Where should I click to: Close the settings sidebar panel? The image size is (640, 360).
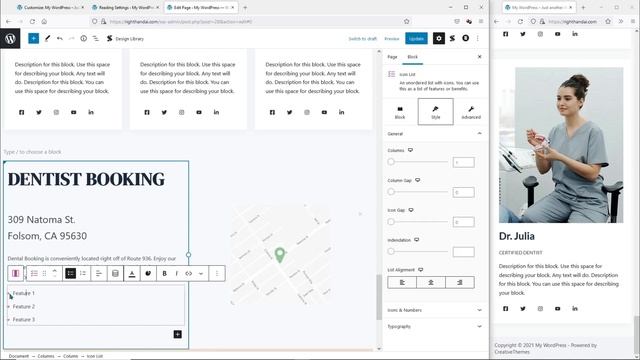coord(480,57)
